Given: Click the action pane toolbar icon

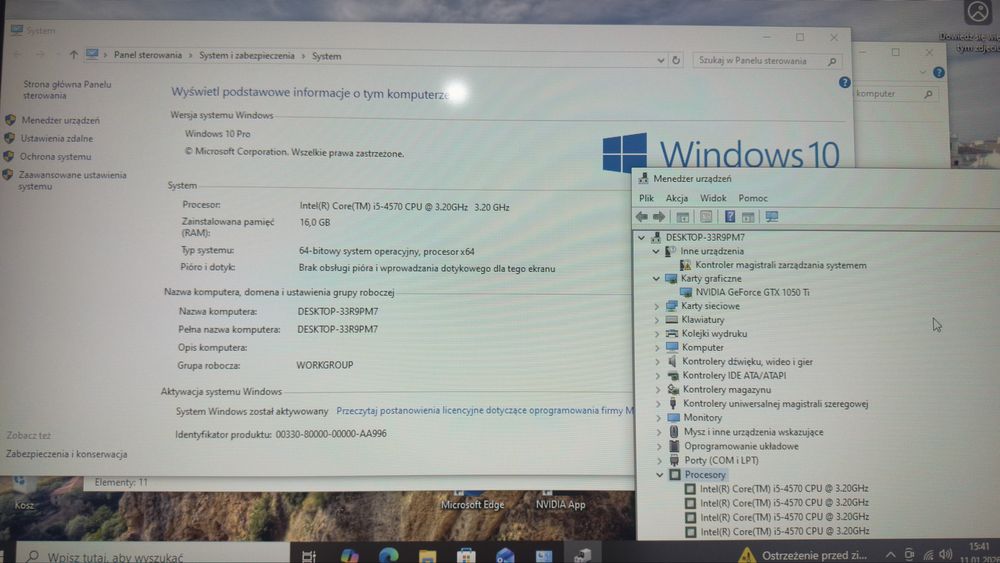Looking at the screenshot, I should (748, 217).
